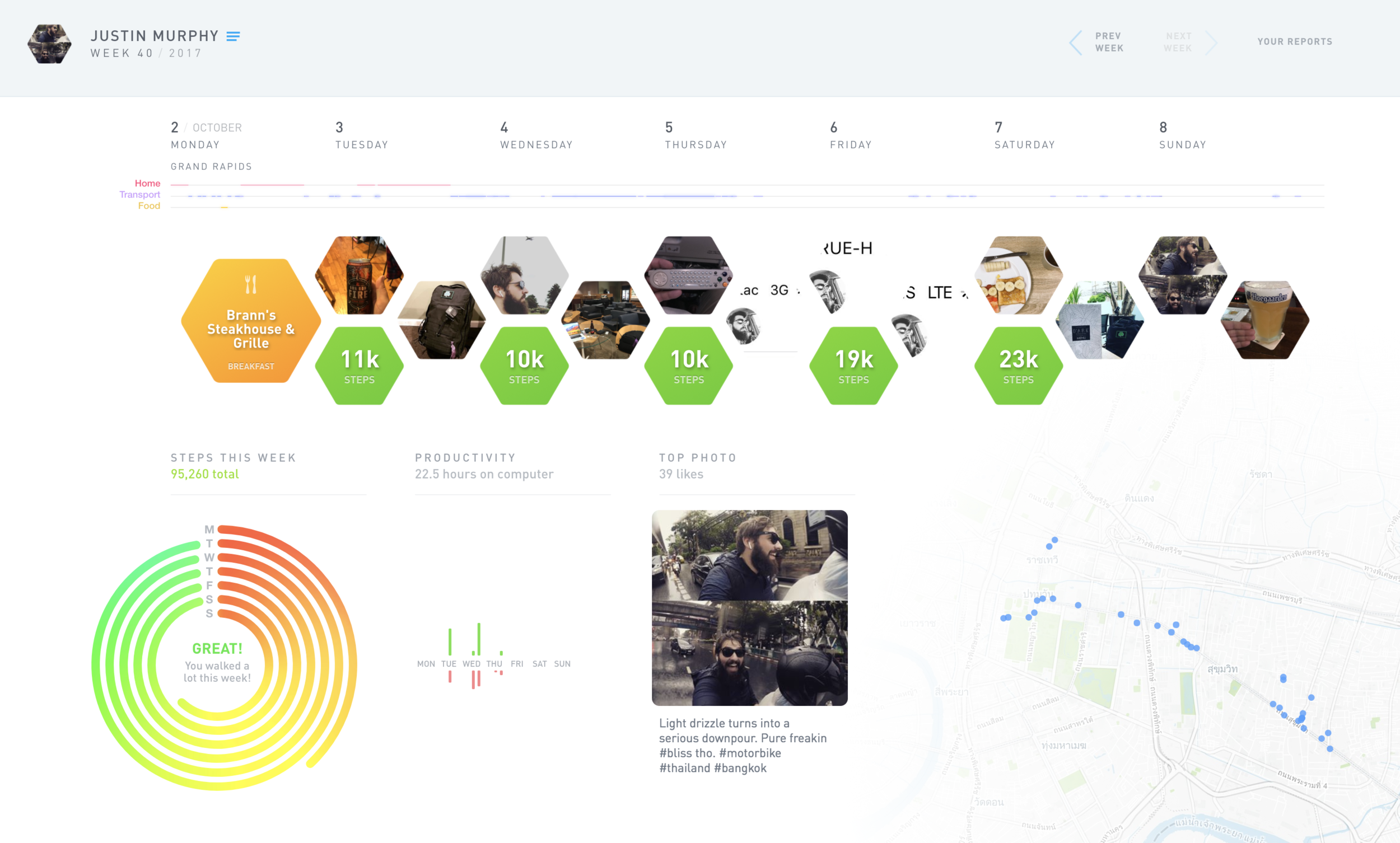
Task: Click the Transport timeline label
Action: pos(140,195)
